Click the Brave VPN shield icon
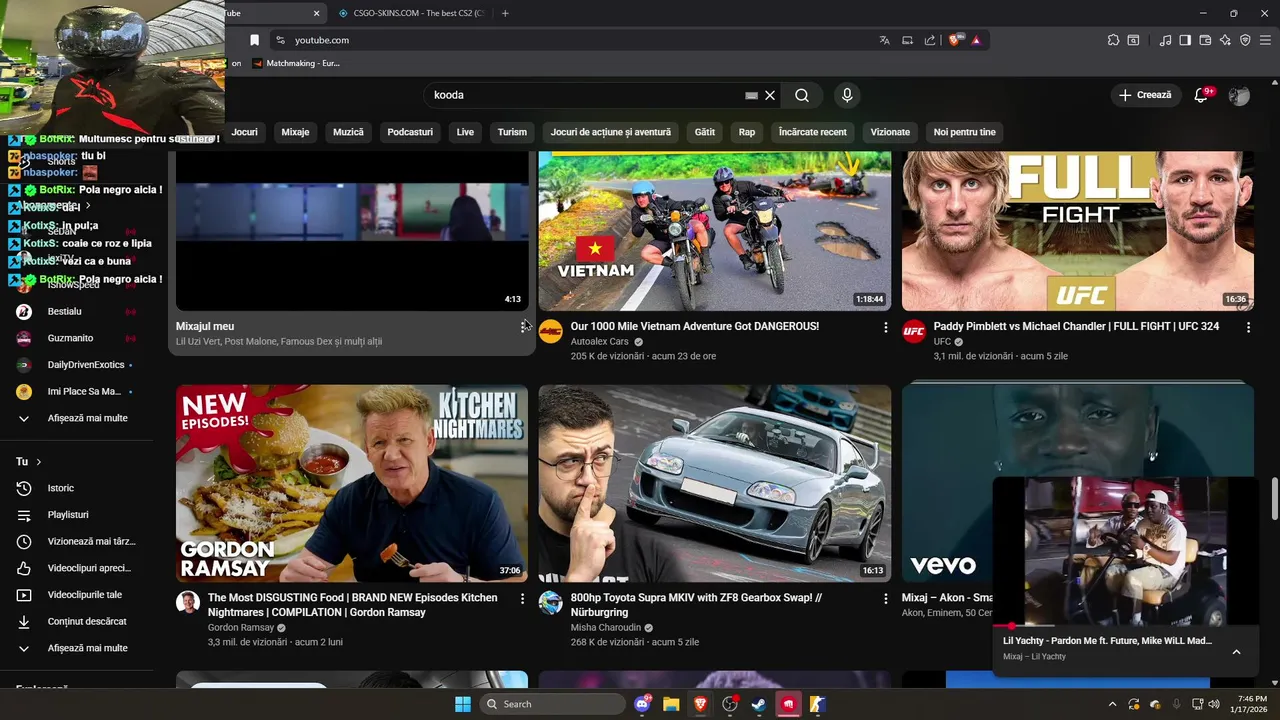Viewport: 1280px width, 720px height. (x=1245, y=40)
